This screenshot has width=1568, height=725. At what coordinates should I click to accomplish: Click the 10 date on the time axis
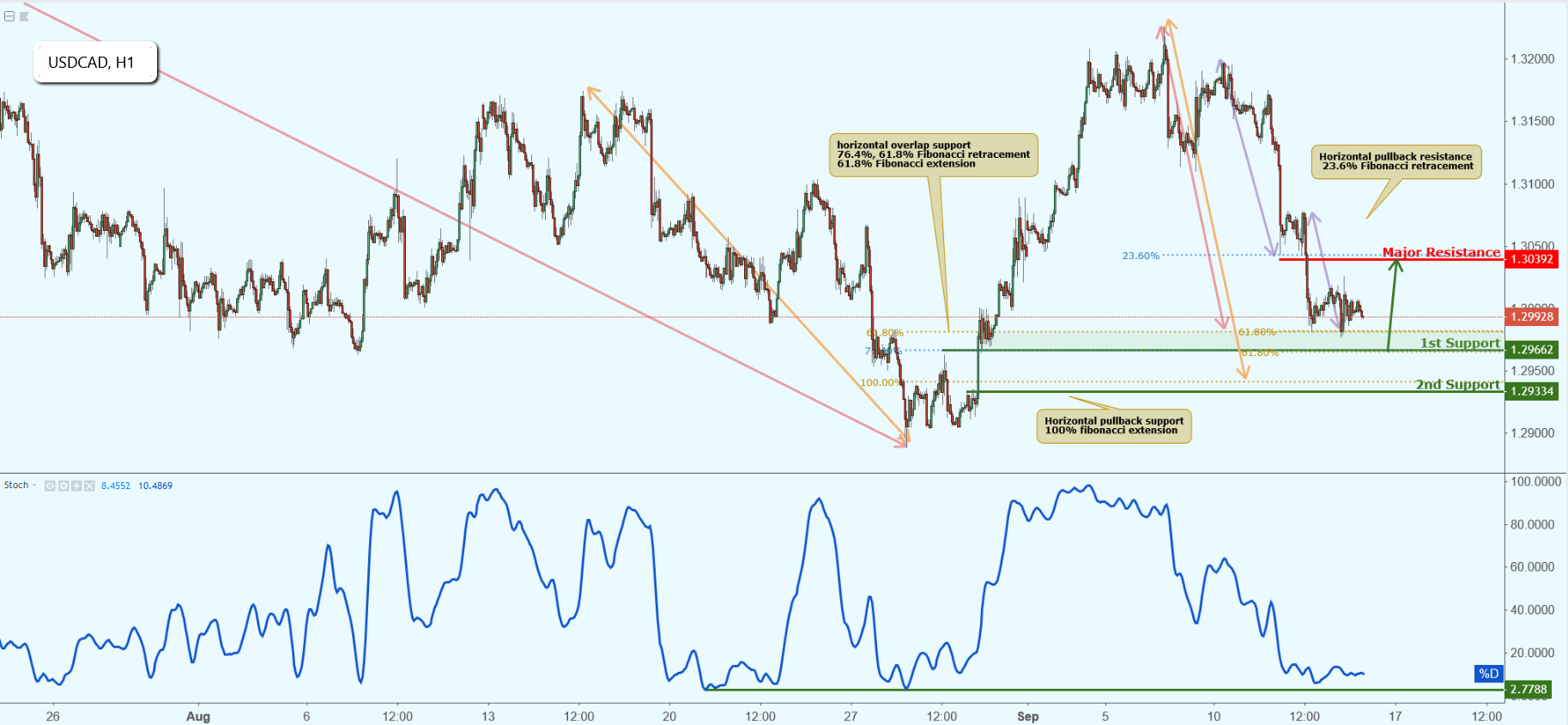pos(1214,716)
